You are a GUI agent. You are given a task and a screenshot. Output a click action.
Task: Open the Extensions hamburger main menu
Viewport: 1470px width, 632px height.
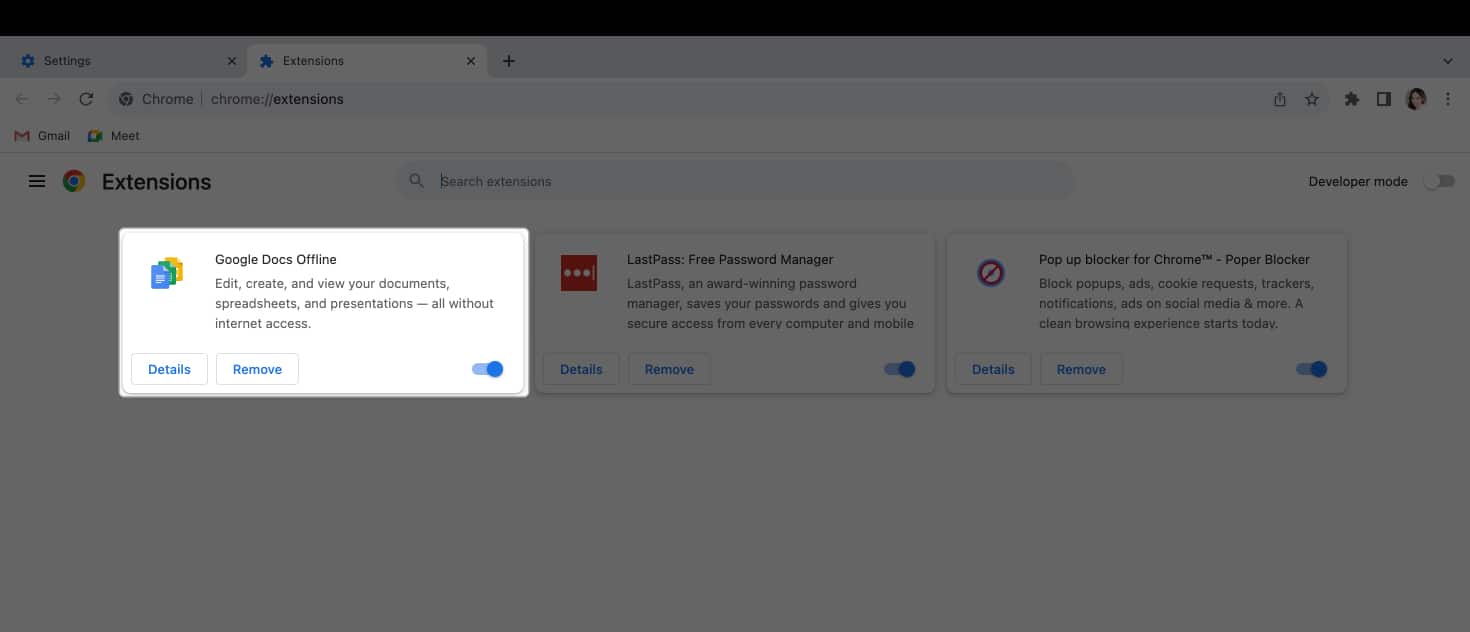tap(37, 181)
